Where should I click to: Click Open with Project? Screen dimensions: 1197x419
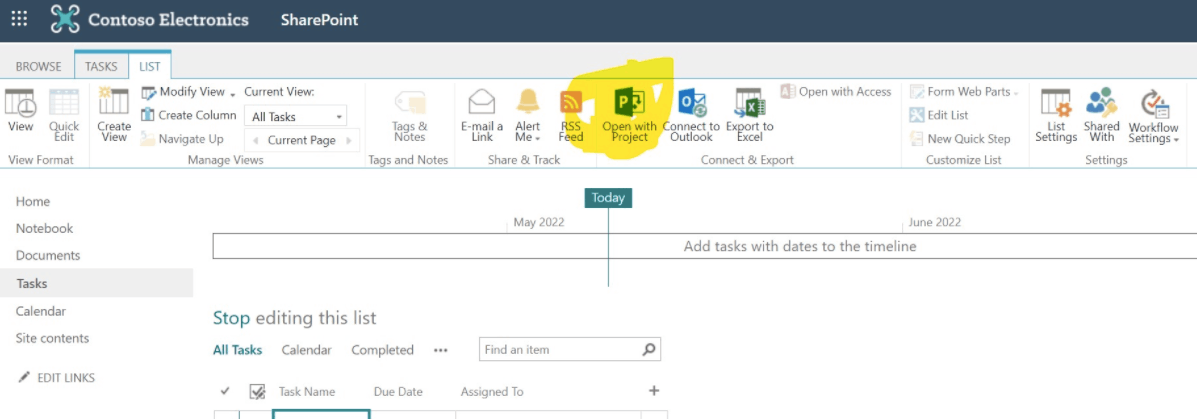click(629, 115)
